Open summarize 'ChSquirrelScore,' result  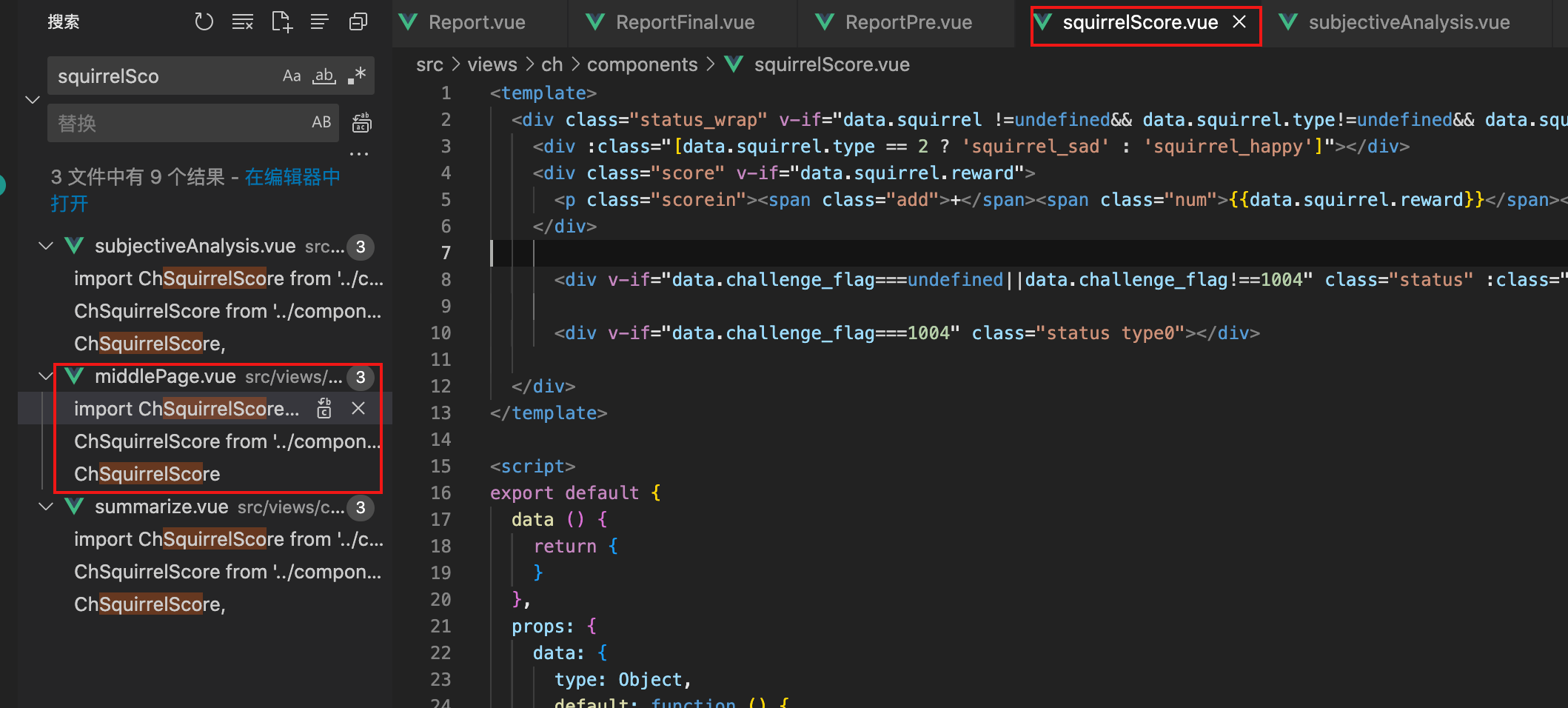pos(150,604)
